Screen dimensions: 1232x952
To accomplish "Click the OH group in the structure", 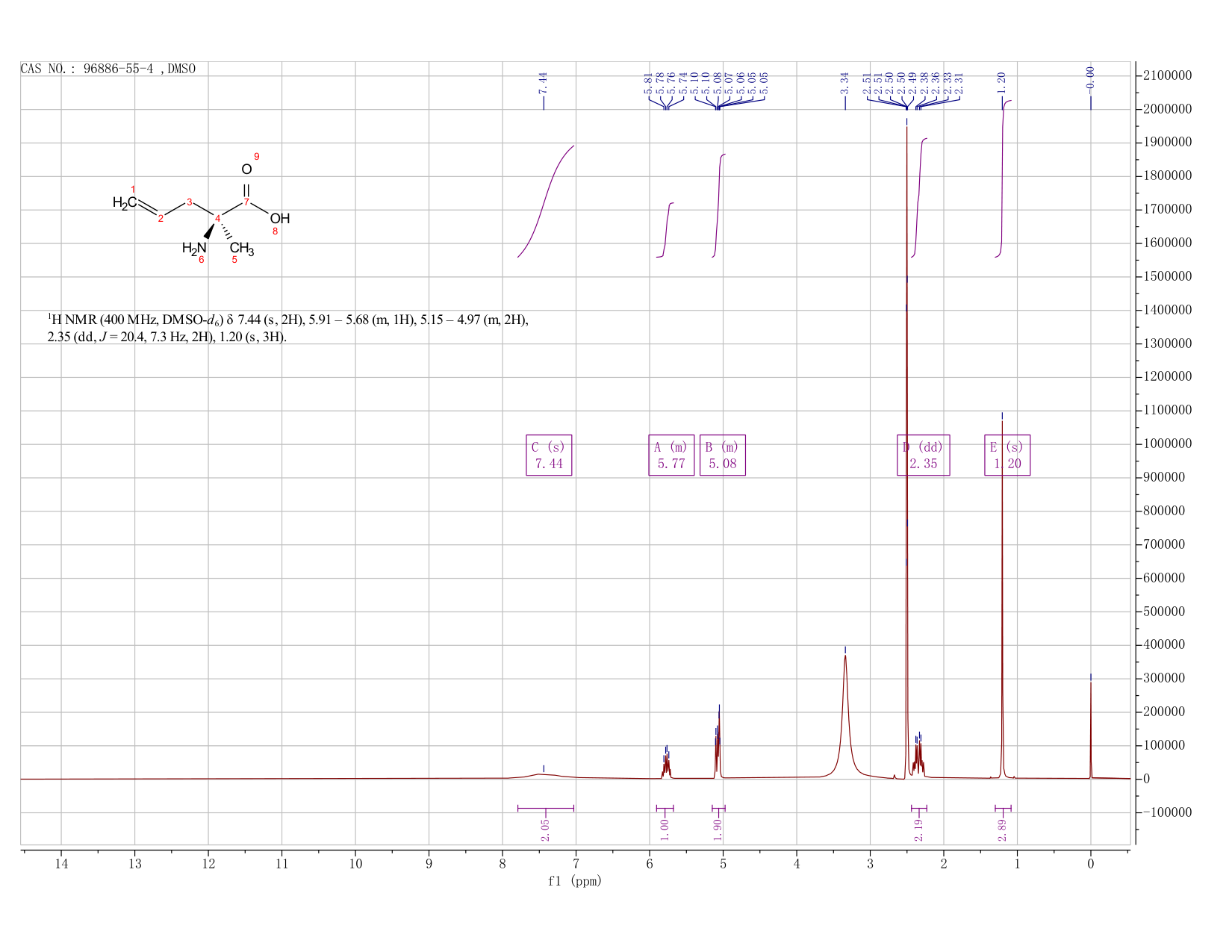I will point(279,219).
